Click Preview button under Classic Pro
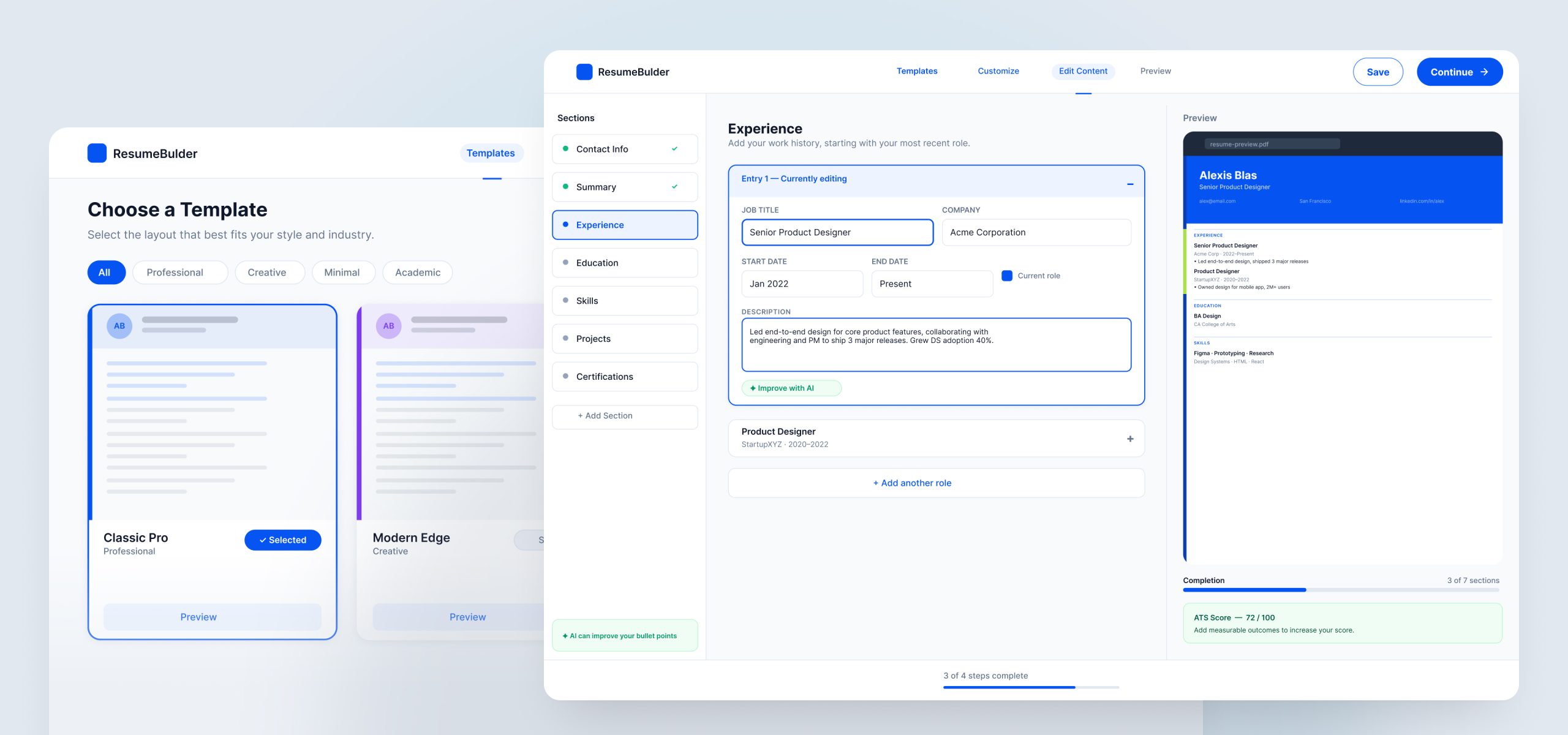 (x=212, y=617)
